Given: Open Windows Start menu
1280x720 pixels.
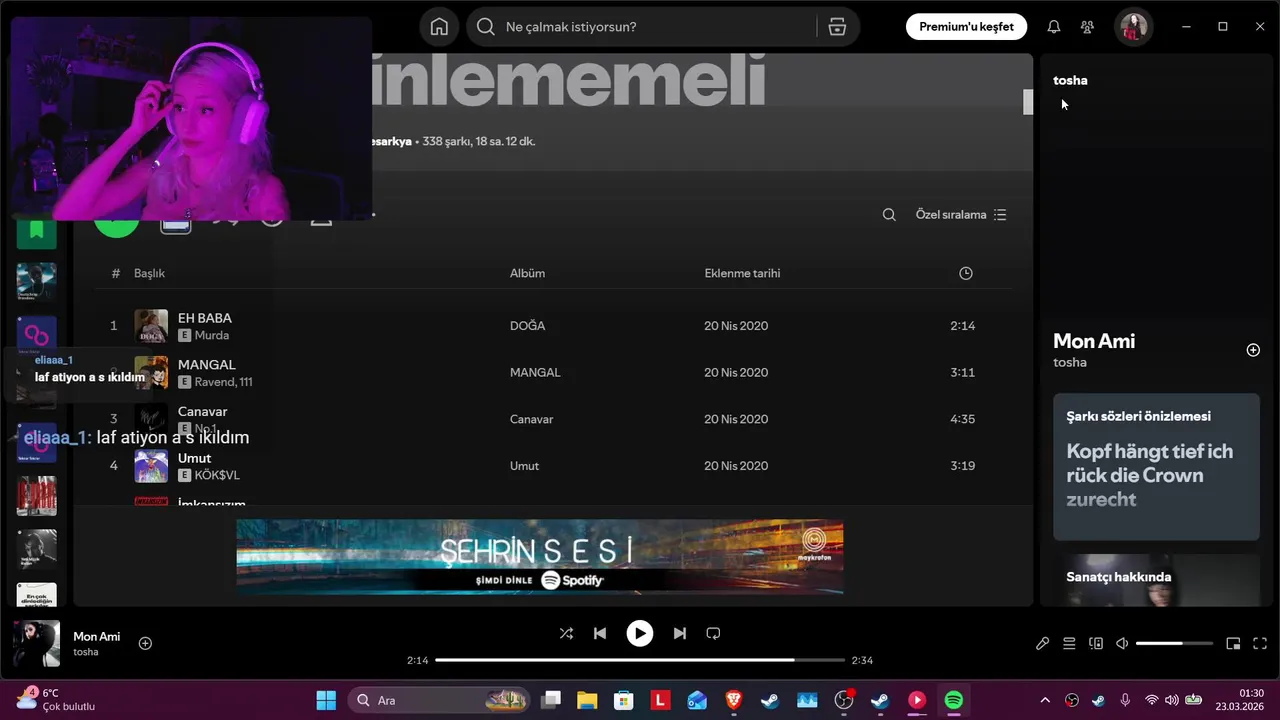Looking at the screenshot, I should tap(326, 700).
